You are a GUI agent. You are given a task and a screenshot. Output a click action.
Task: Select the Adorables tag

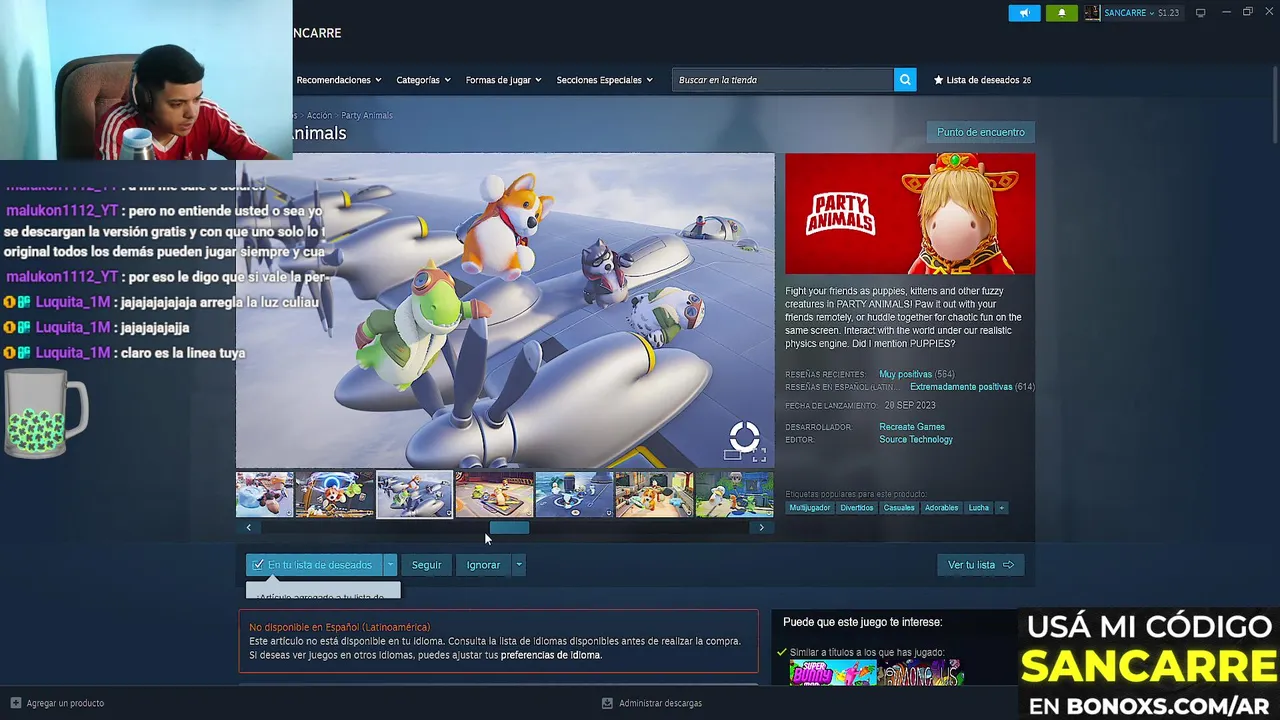tap(942, 508)
